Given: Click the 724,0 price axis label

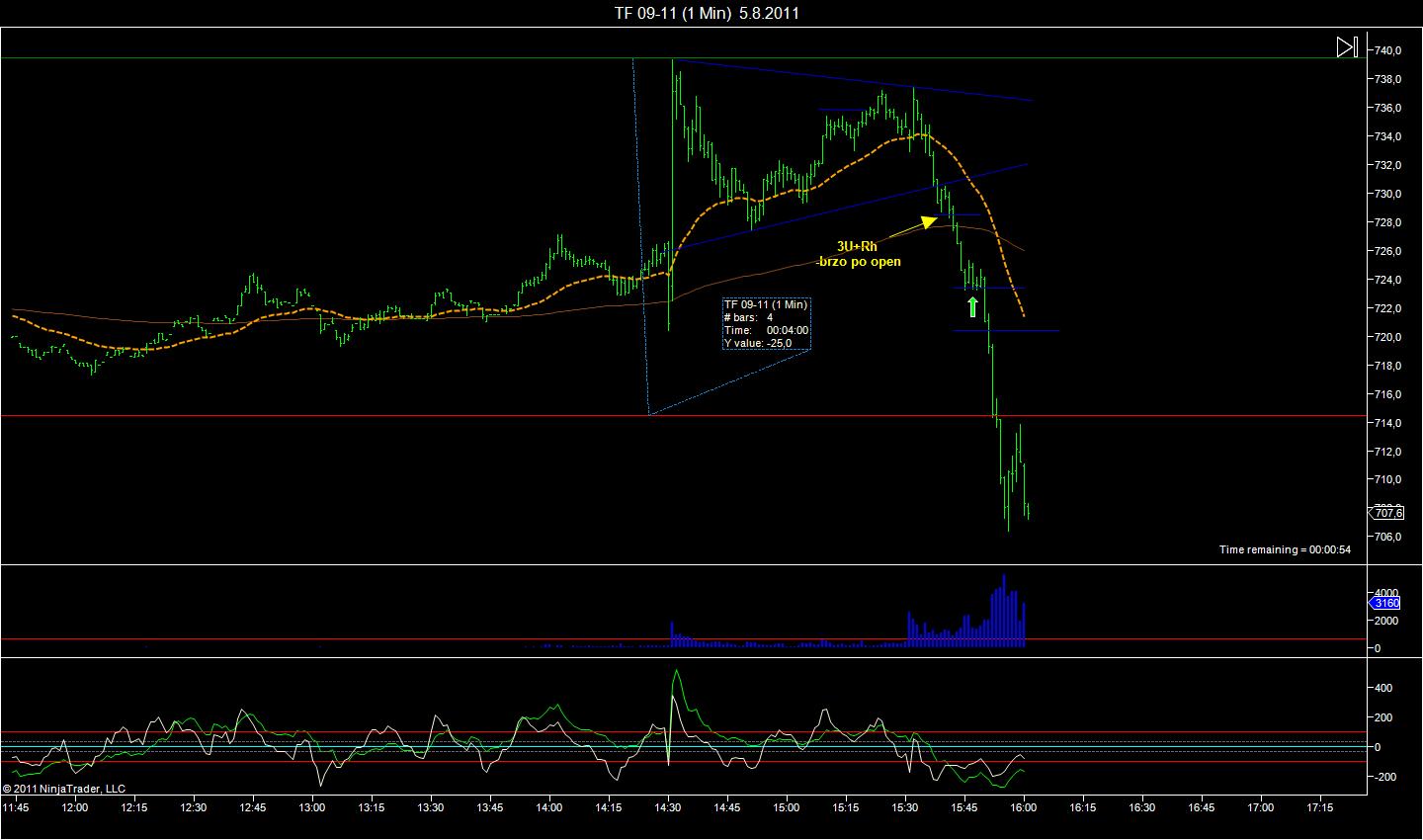Looking at the screenshot, I should tap(1388, 280).
